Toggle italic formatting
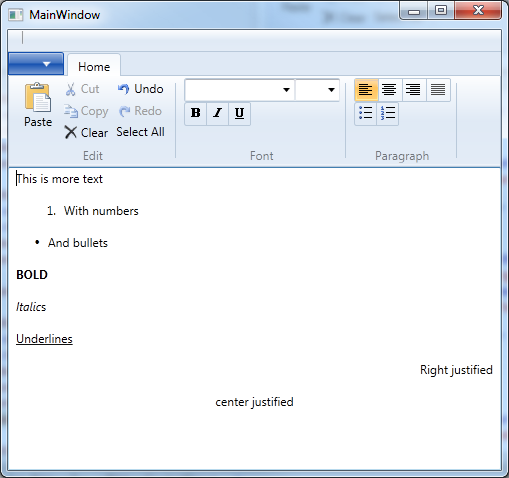This screenshot has width=509, height=478. [x=218, y=113]
